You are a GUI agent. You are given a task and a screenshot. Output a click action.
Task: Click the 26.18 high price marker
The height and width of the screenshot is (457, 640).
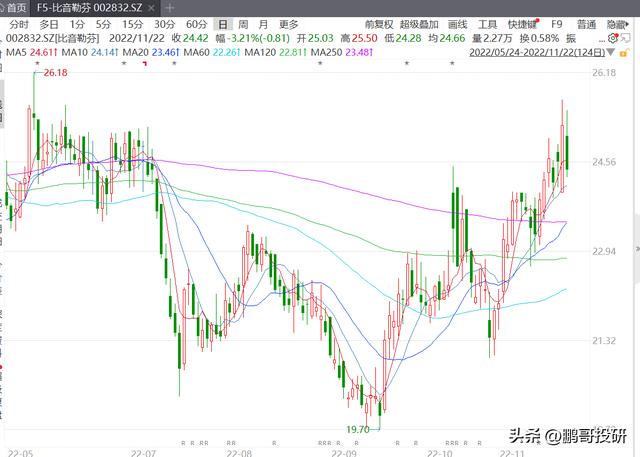click(x=54, y=73)
